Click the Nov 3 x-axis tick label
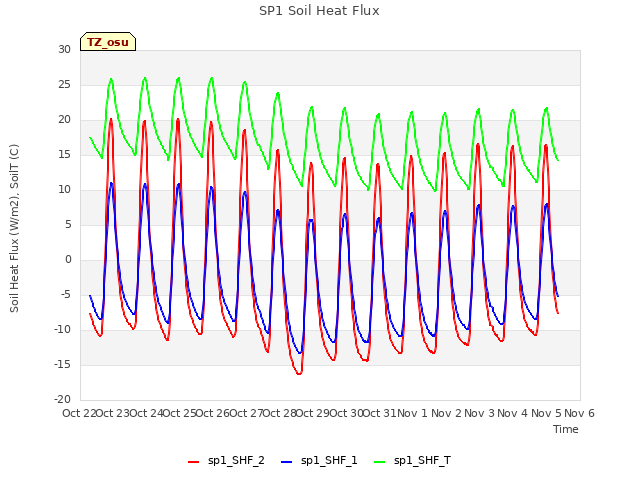 (x=479, y=413)
